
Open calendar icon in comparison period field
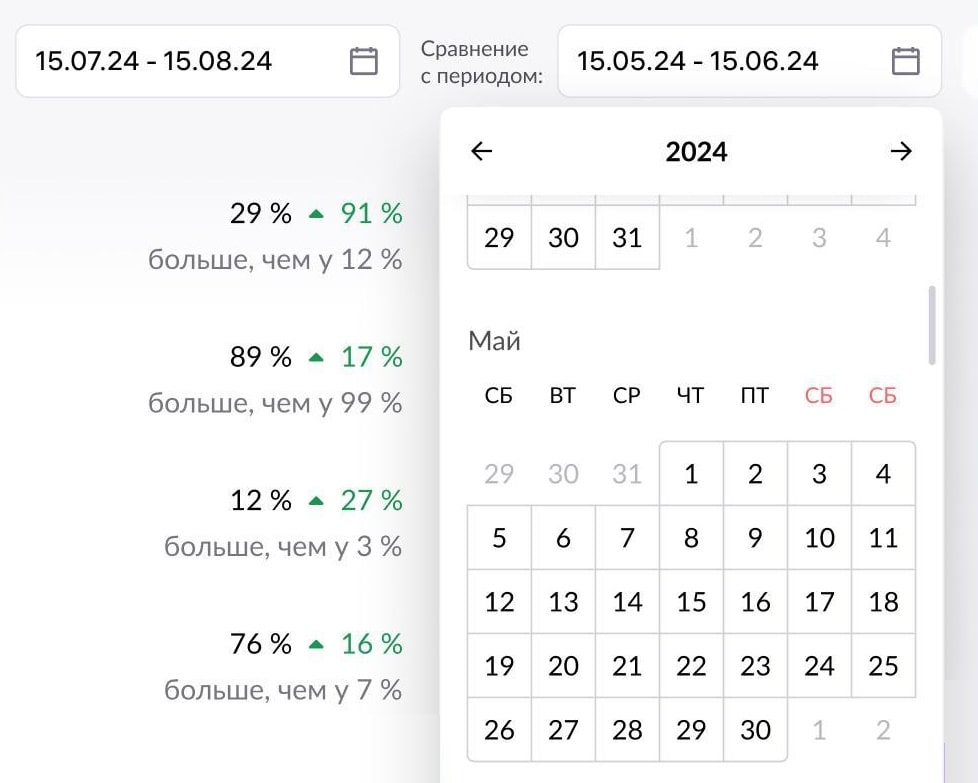tap(905, 61)
